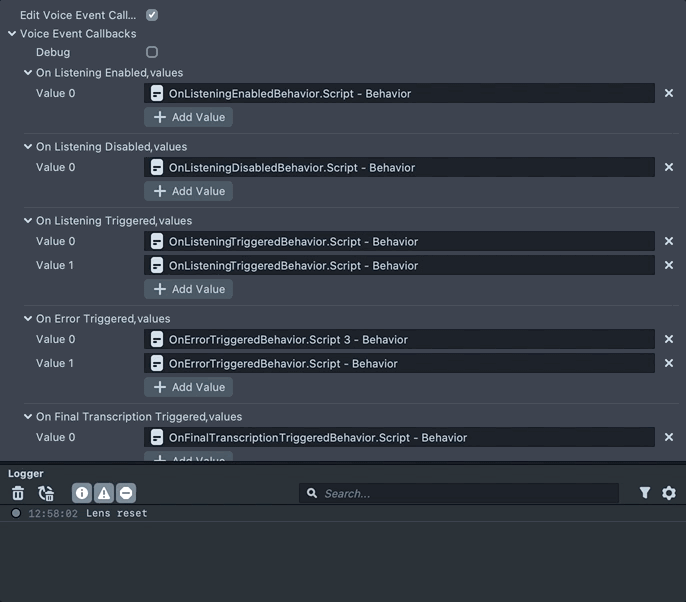Image resolution: width=686 pixels, height=602 pixels.
Task: Remove Value 0 under On Listening Disabled
Action: point(669,167)
